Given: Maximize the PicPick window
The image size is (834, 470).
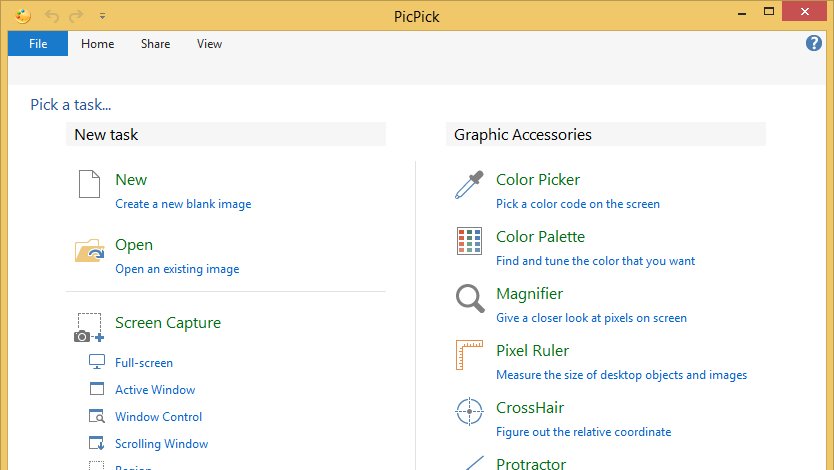Looking at the screenshot, I should coord(769,12).
